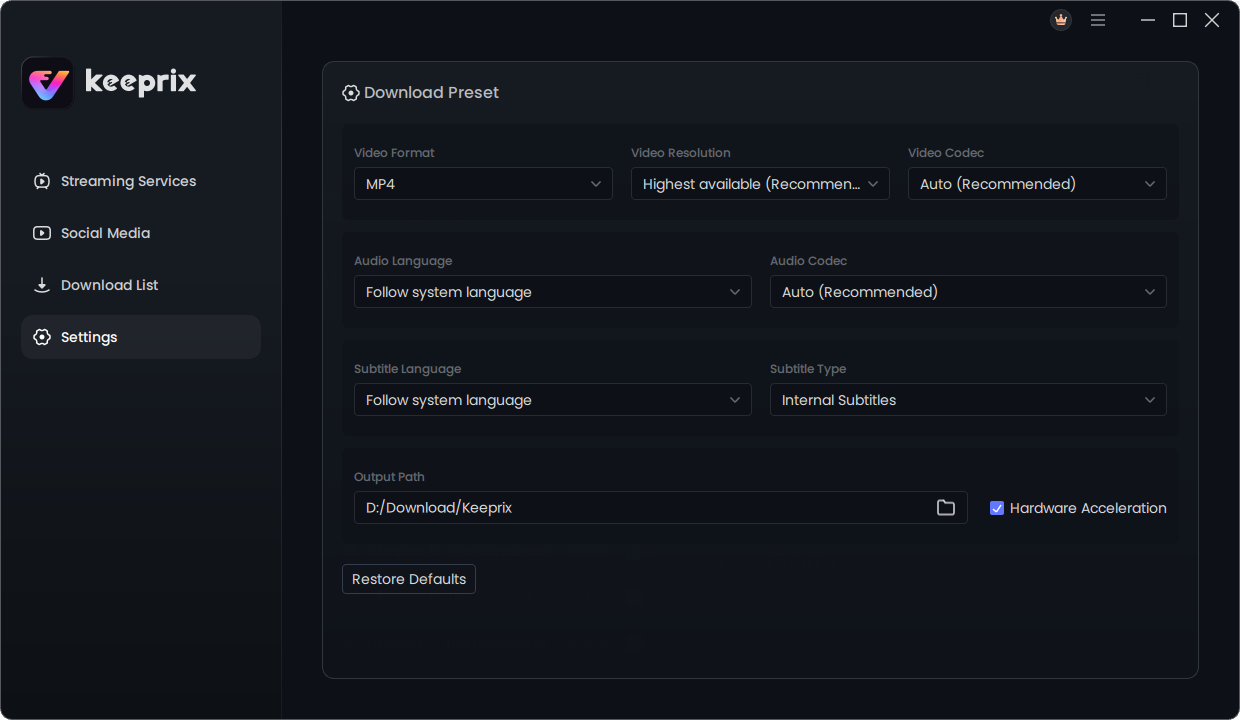Switch to Social Media section
1240x720 pixels.
coord(141,233)
